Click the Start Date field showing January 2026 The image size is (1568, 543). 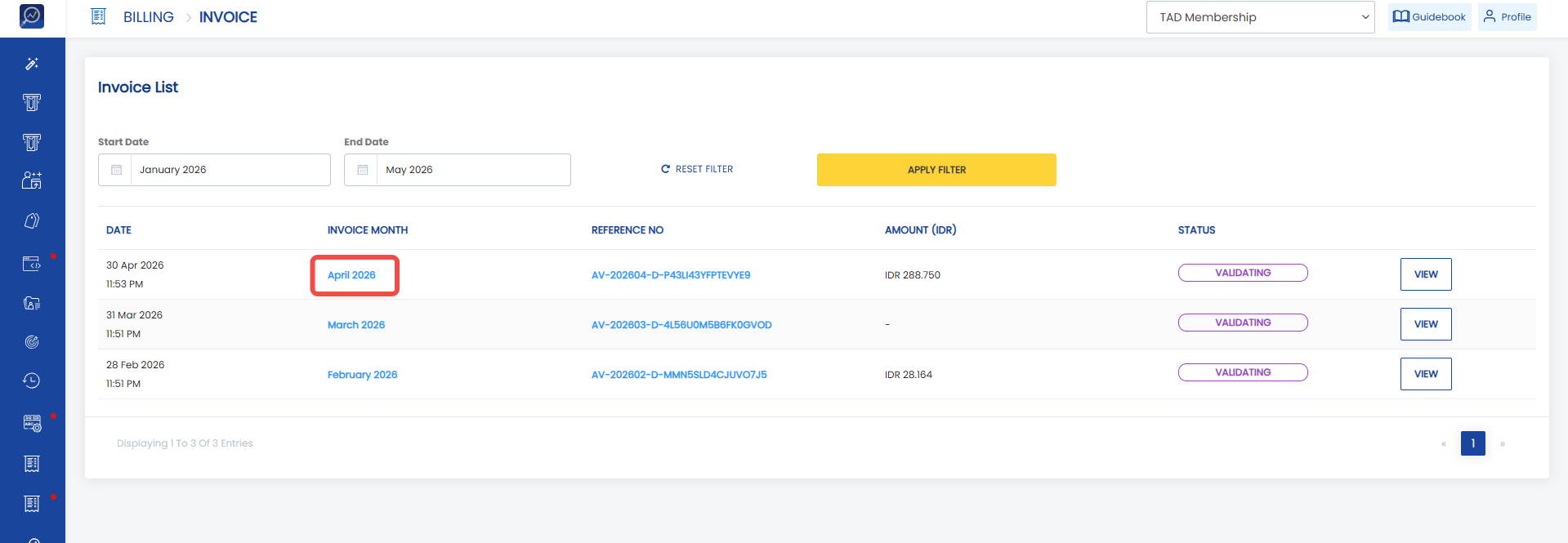tap(214, 170)
